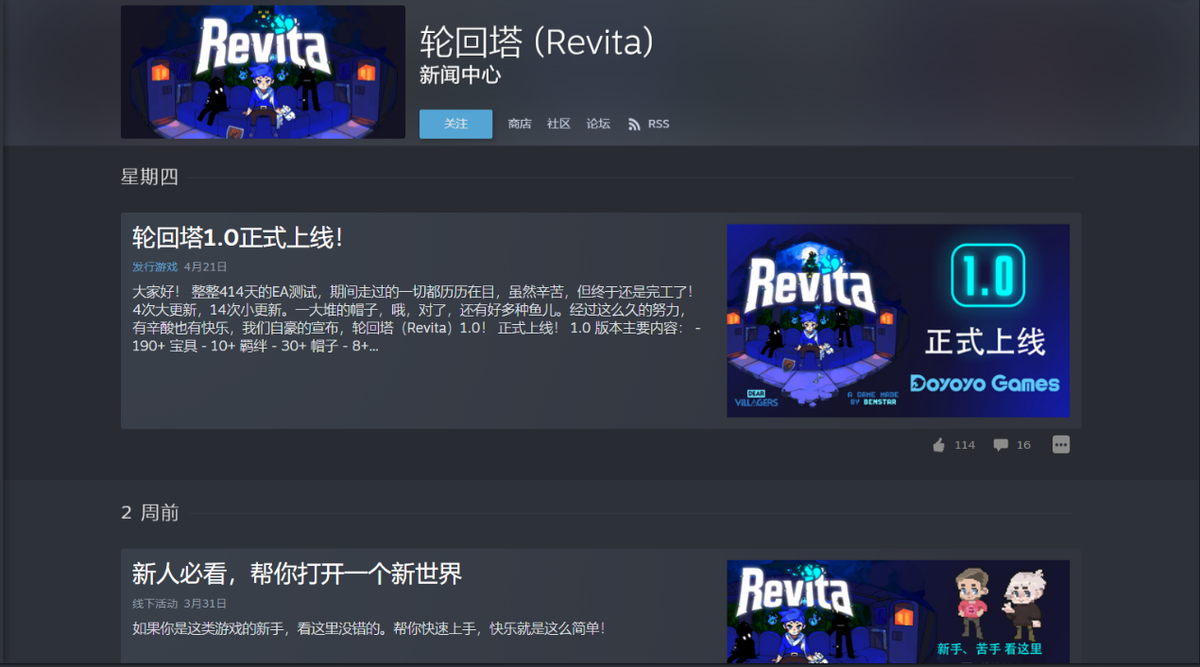Click the thumbs-up icon on 1.0 post
This screenshot has height=667, width=1200.
pyautogui.click(x=938, y=445)
